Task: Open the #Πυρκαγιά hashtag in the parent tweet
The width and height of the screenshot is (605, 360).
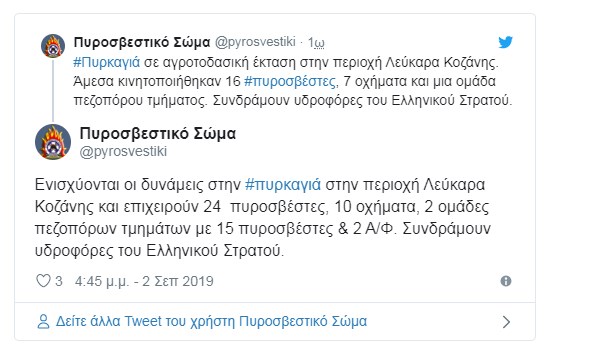Action: coord(106,62)
